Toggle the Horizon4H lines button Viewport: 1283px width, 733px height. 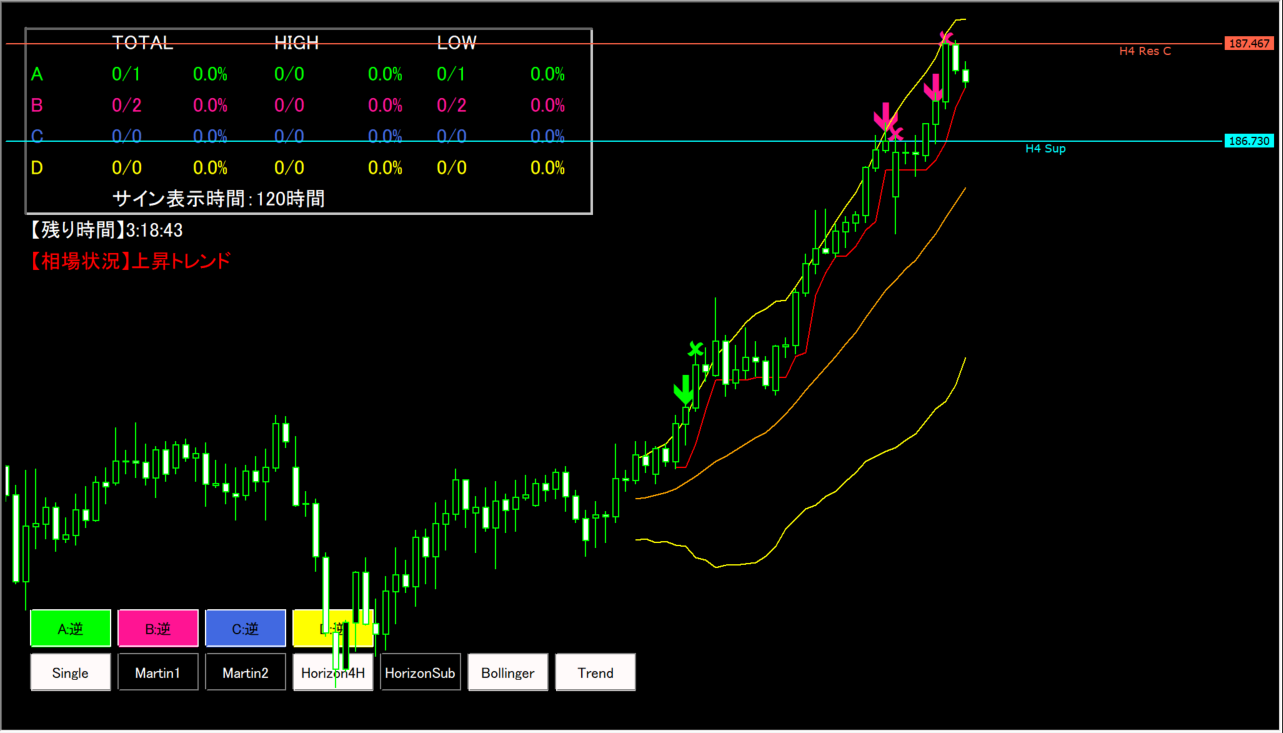333,673
